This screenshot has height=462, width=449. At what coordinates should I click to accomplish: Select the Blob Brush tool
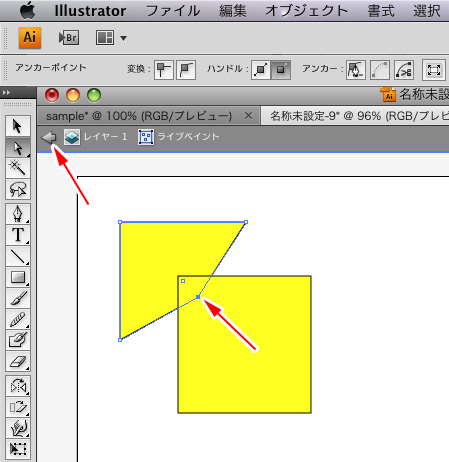pyautogui.click(x=18, y=340)
